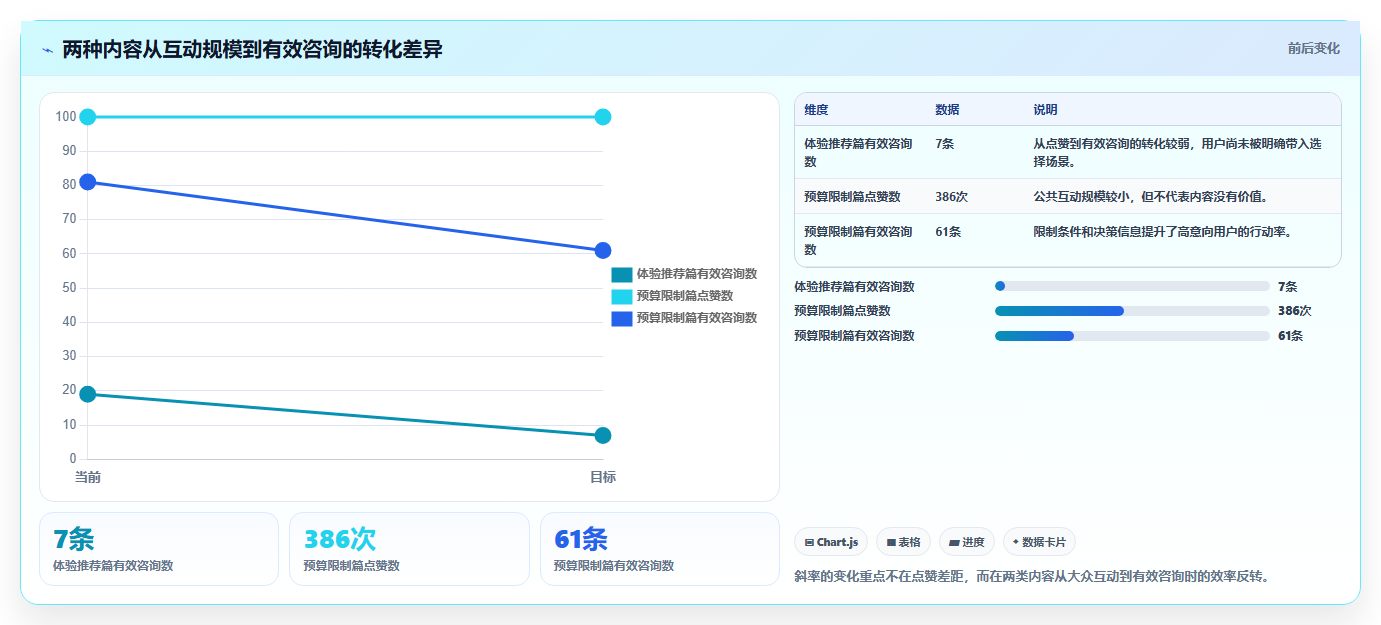Click the 当前 x-axis label
The image size is (1381, 625).
[x=88, y=477]
